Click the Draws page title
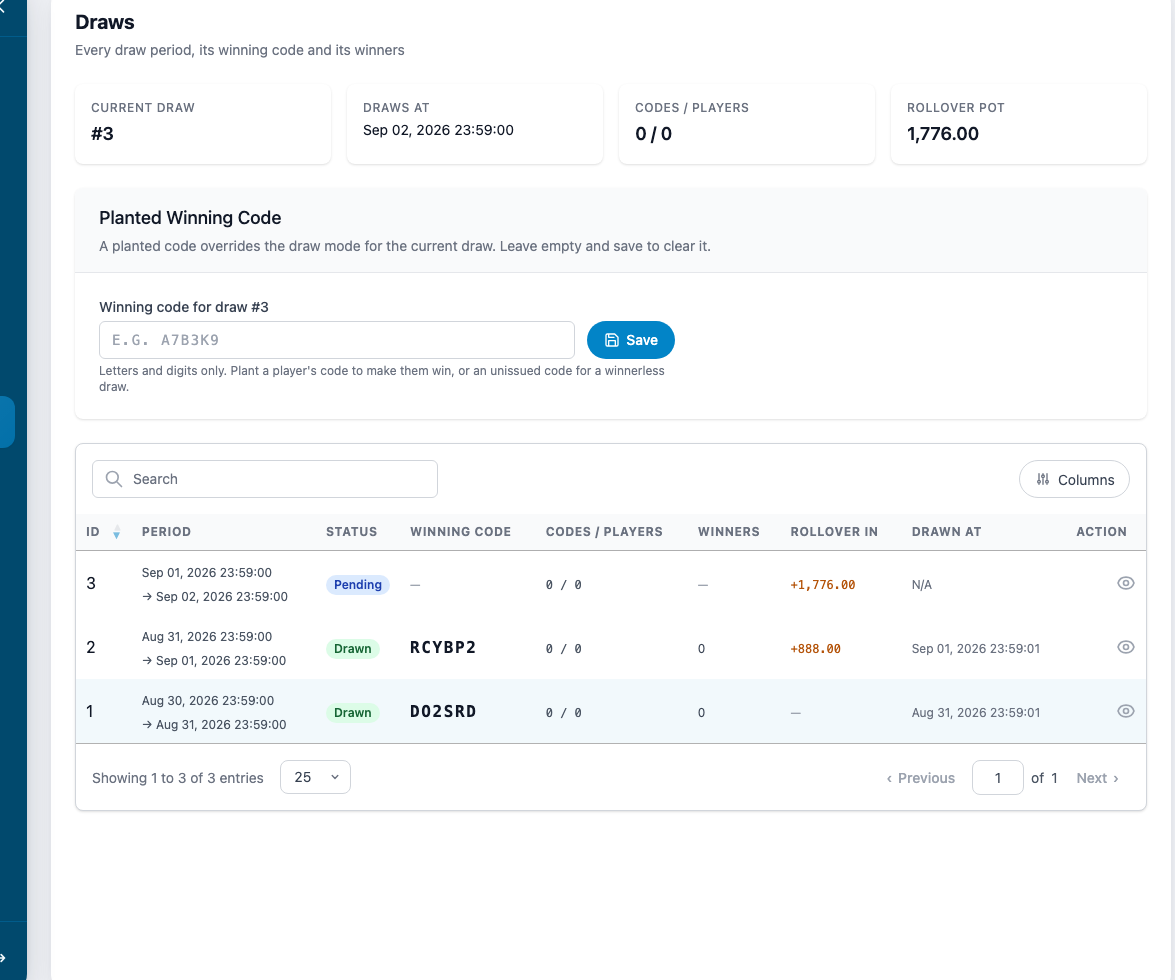Screen dimensions: 1175x980 (105, 22)
